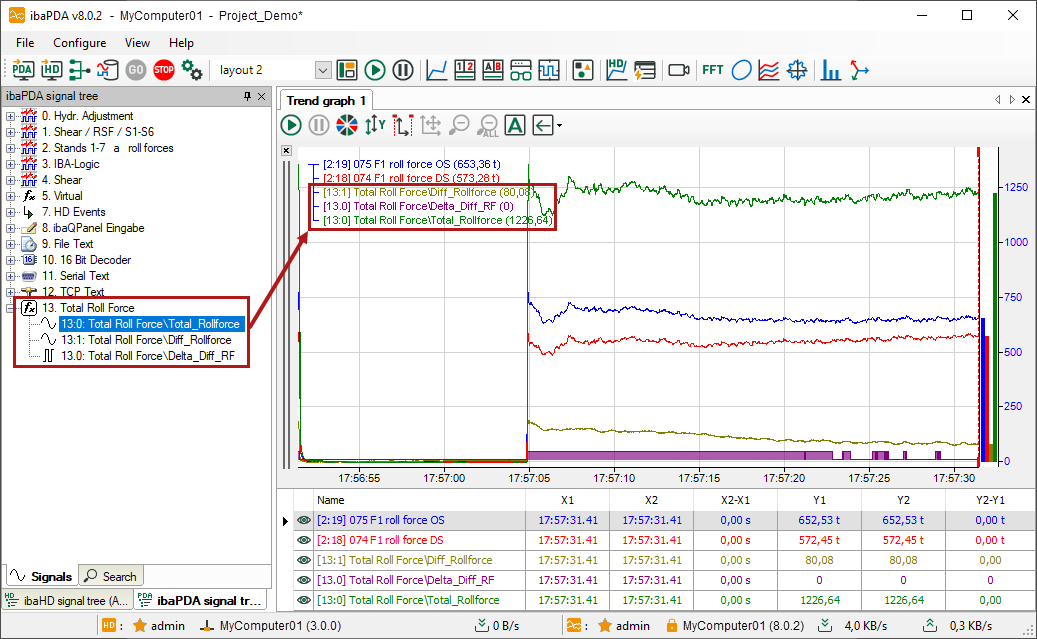This screenshot has width=1037, height=639.
Task: Close the ibaPDA signal tree panel
Action: coord(262,96)
